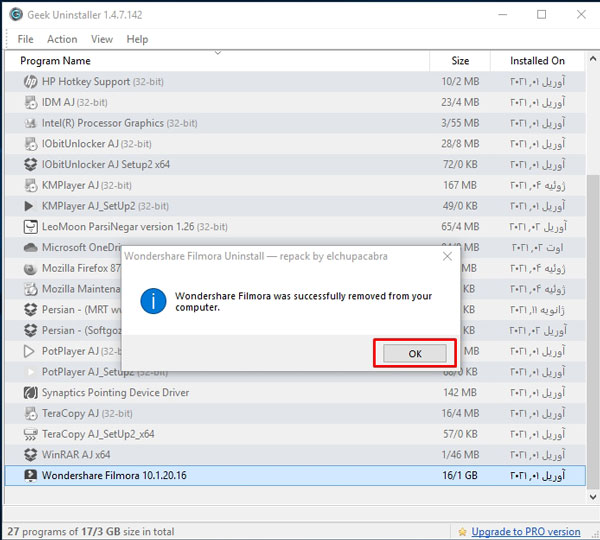Click the PotPlayer AJ (32-bit) play icon

point(29,351)
